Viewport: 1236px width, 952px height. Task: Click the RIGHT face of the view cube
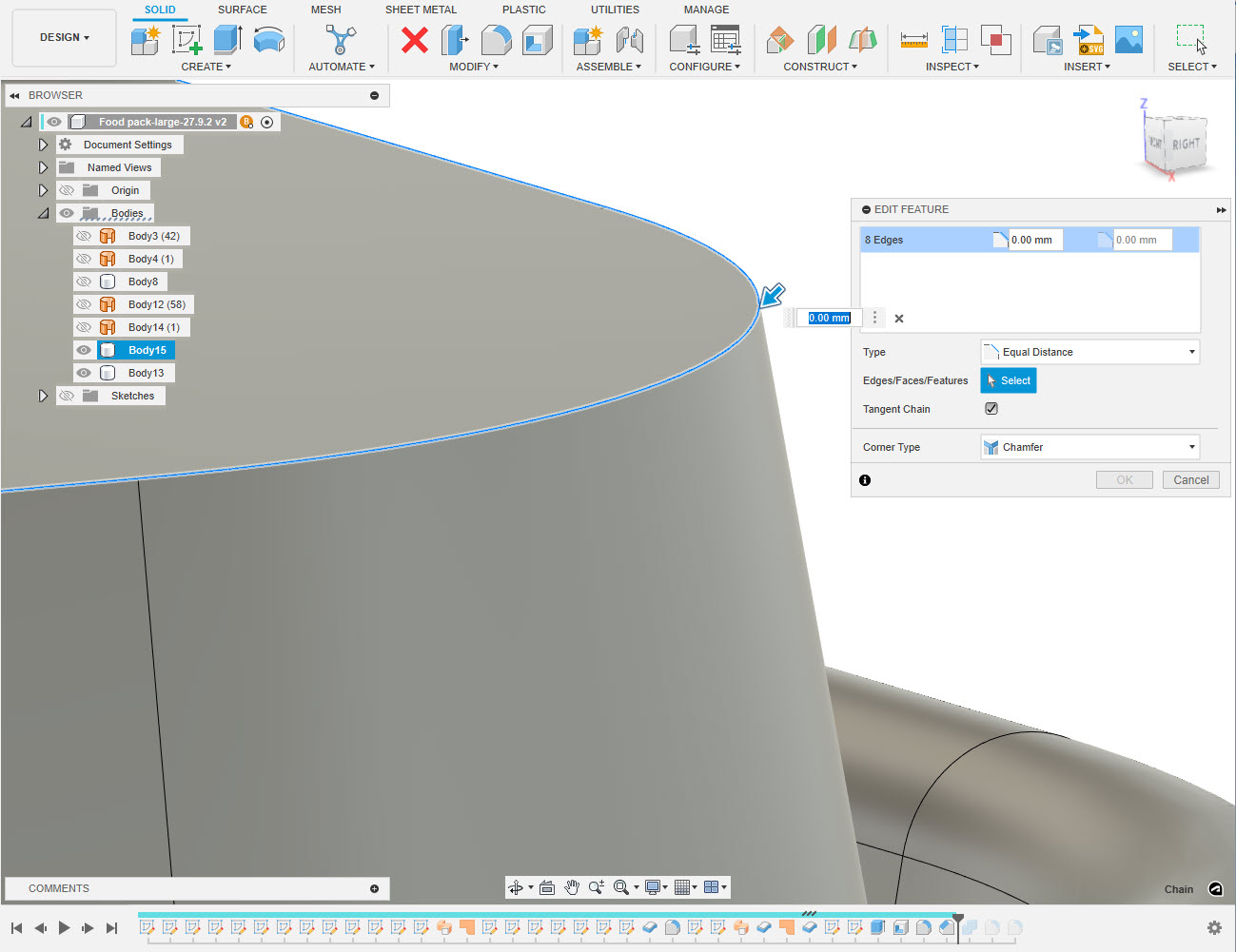click(1186, 145)
